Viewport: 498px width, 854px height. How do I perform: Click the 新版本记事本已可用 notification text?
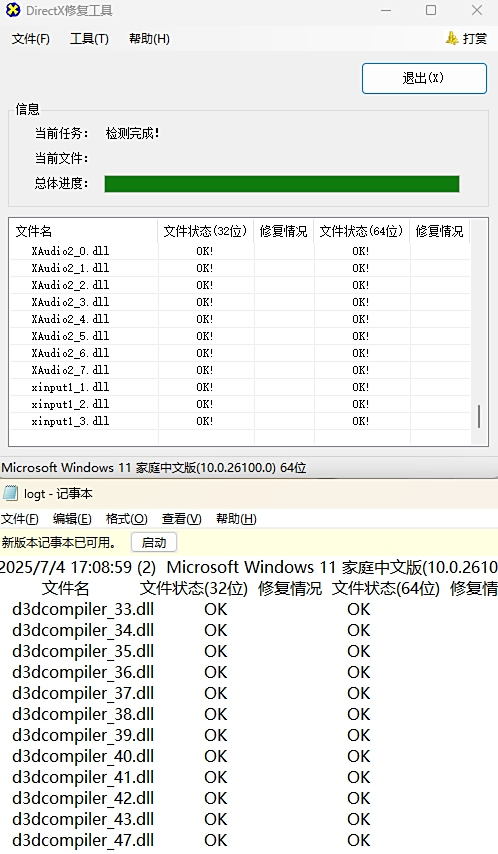tap(59, 542)
